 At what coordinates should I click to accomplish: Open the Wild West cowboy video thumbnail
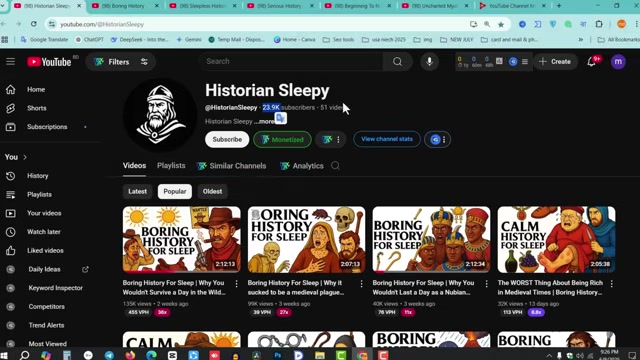tap(182, 239)
